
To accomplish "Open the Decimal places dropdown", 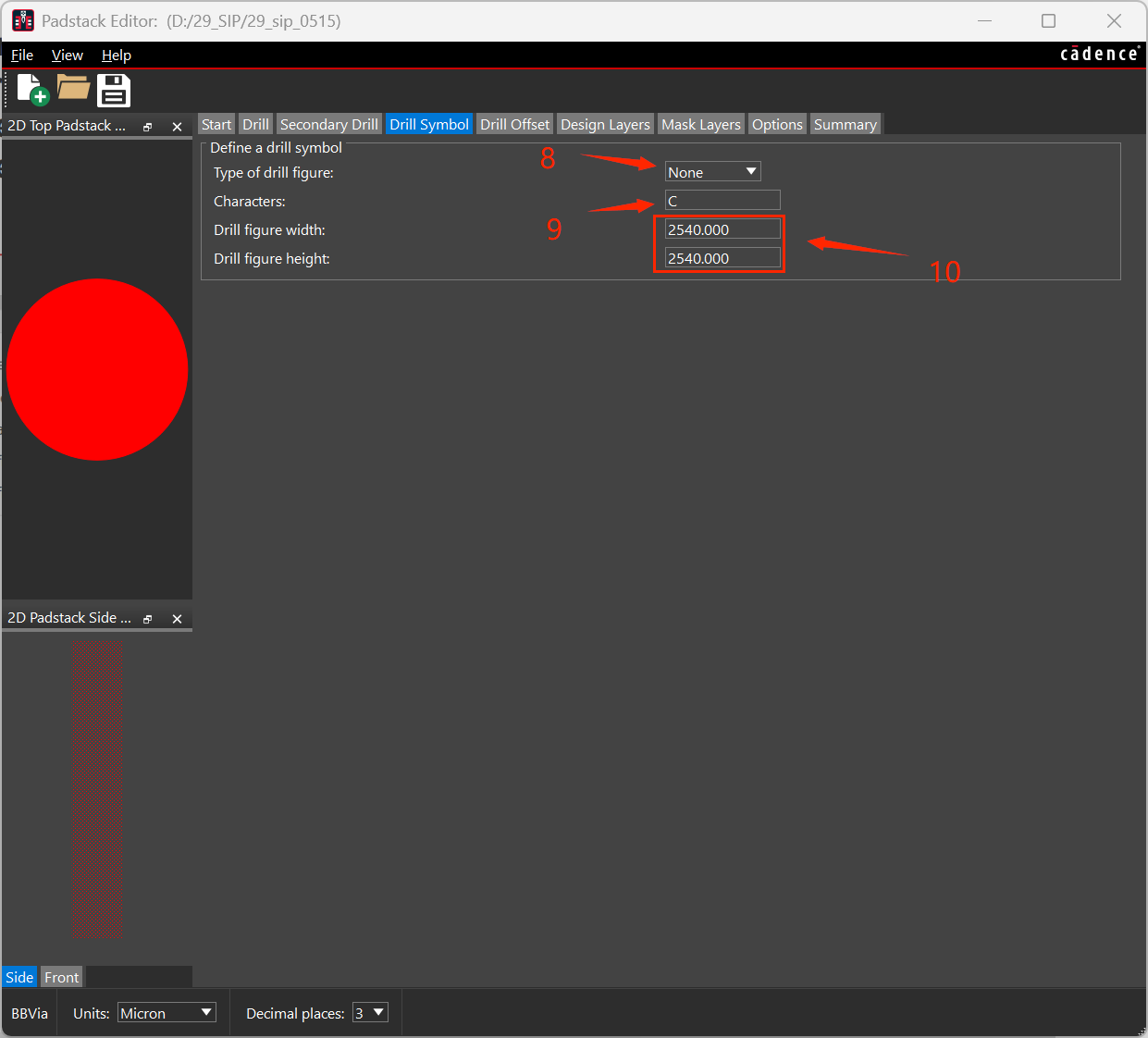I will coord(370,1013).
